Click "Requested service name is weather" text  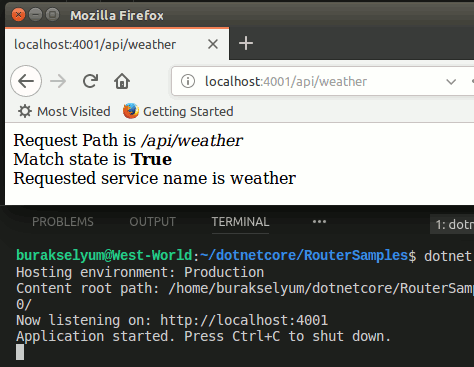tap(154, 178)
